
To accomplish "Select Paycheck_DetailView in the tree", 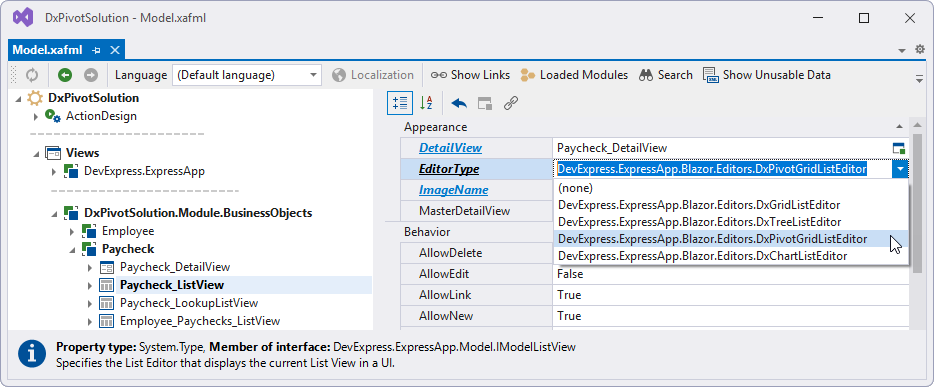I will 175,267.
